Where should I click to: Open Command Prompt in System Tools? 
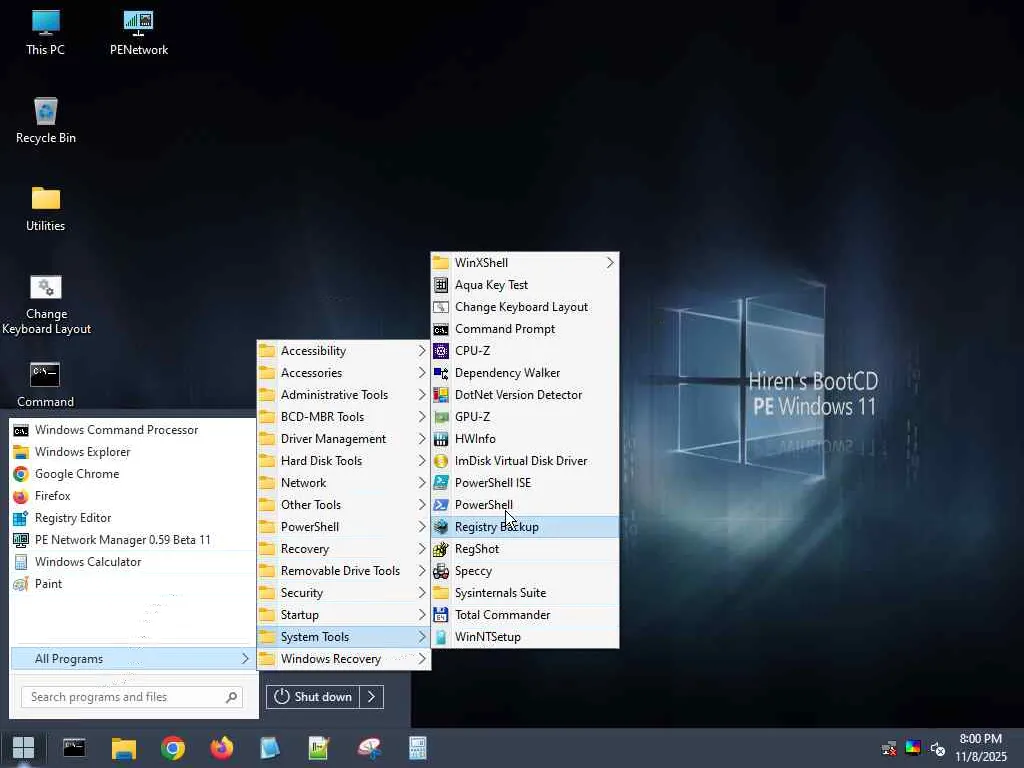tap(524, 328)
